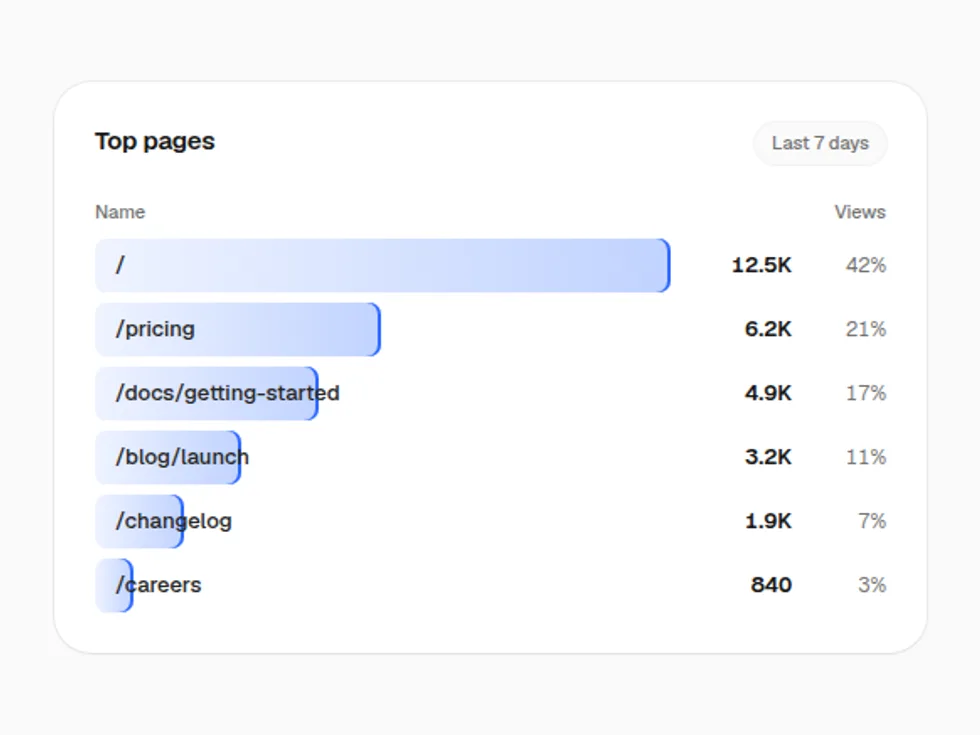
Task: Open the Last 7 days range selector
Action: [x=820, y=143]
